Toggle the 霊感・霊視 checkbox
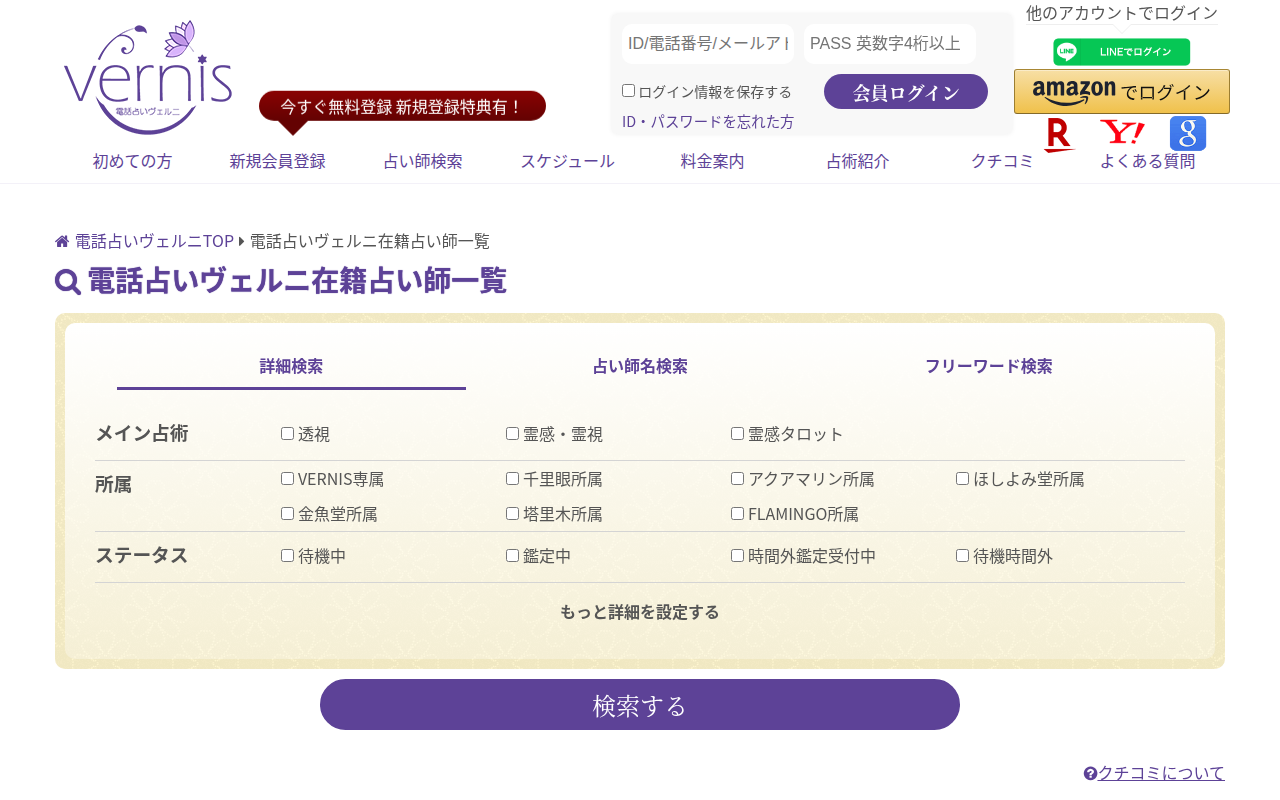The image size is (1280, 800). [x=512, y=433]
